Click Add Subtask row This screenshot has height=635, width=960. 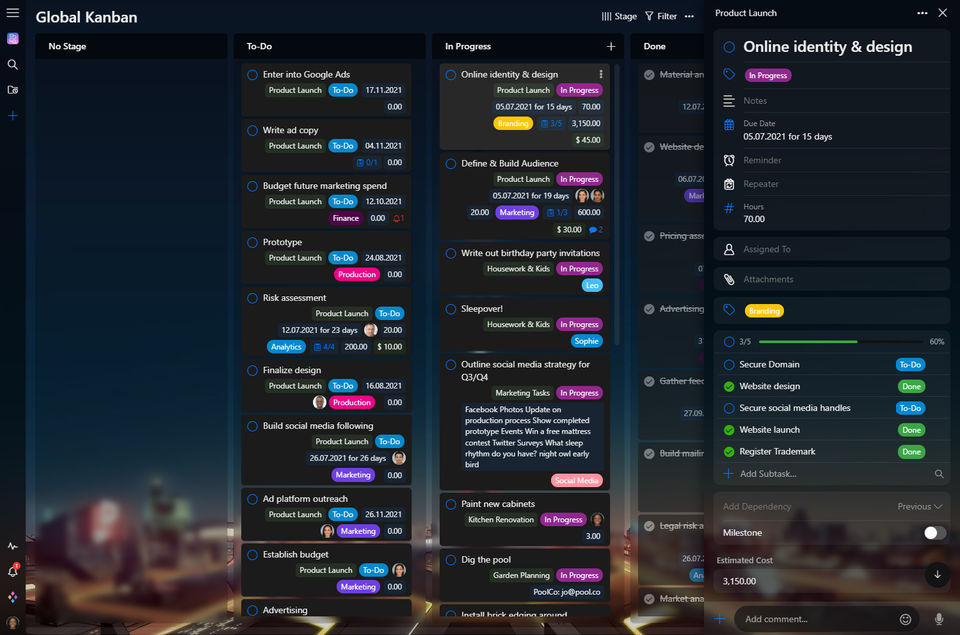click(833, 474)
